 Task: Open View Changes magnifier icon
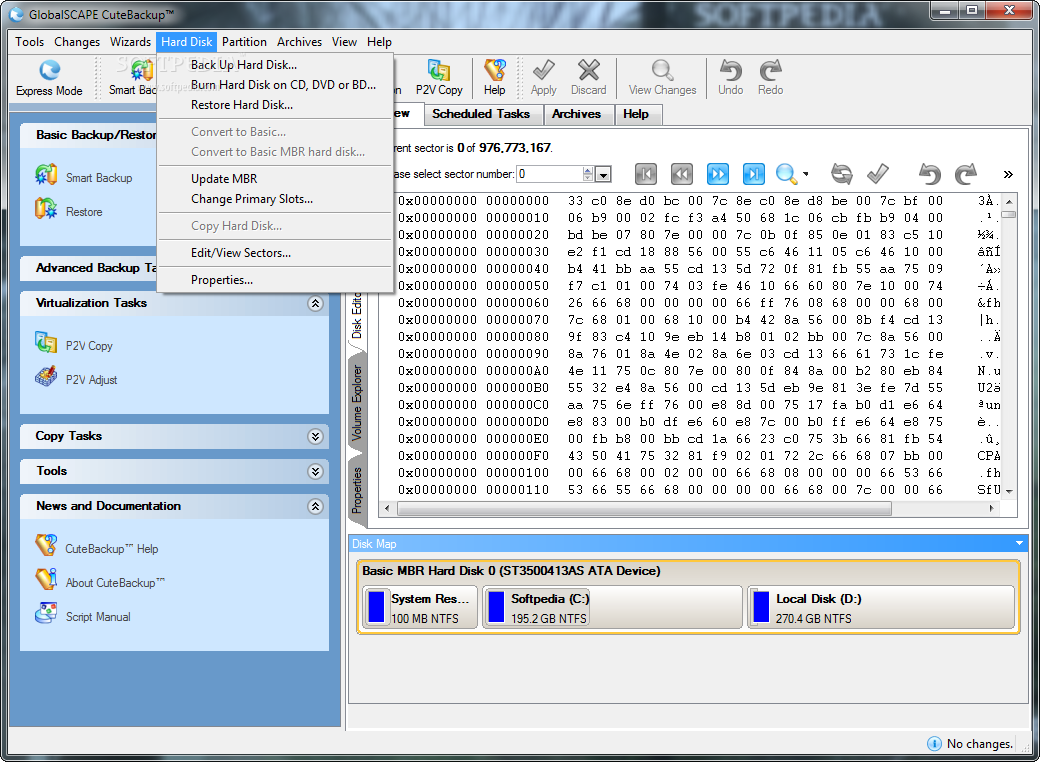(x=662, y=78)
